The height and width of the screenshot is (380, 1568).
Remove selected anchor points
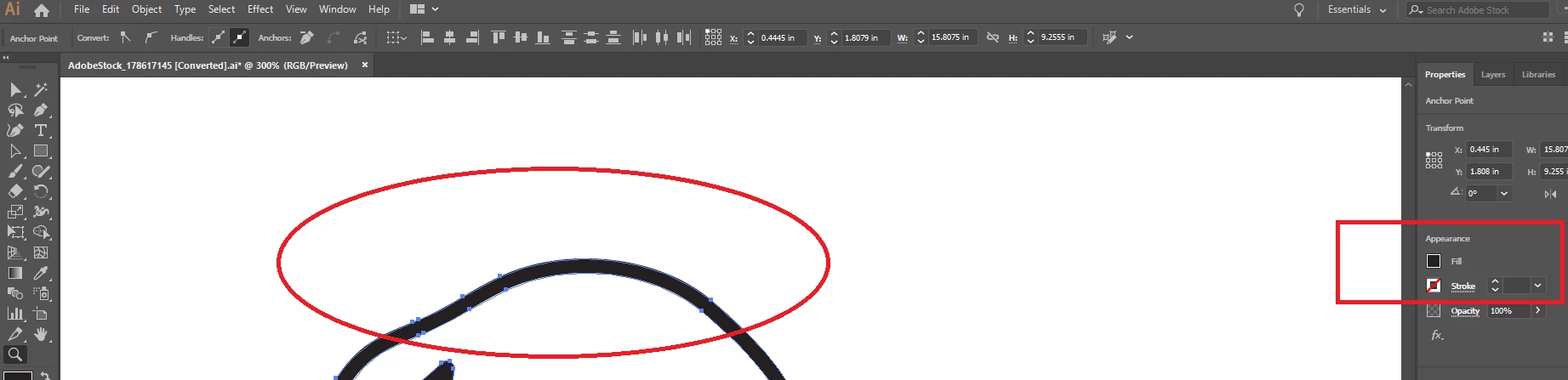point(307,37)
